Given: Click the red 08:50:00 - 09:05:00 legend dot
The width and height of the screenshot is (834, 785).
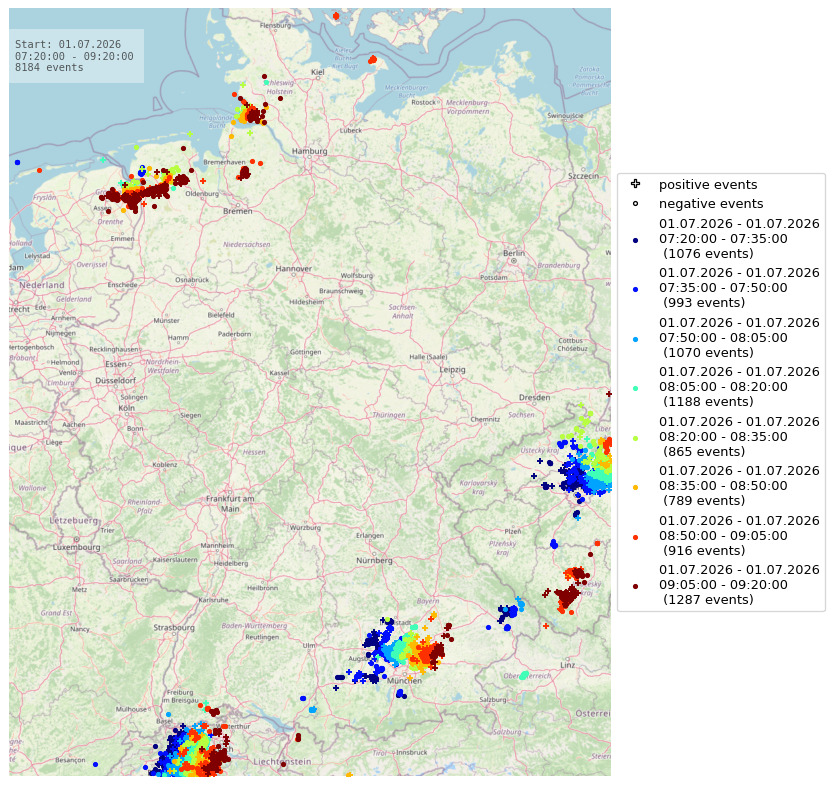Looking at the screenshot, I should pyautogui.click(x=635, y=537).
